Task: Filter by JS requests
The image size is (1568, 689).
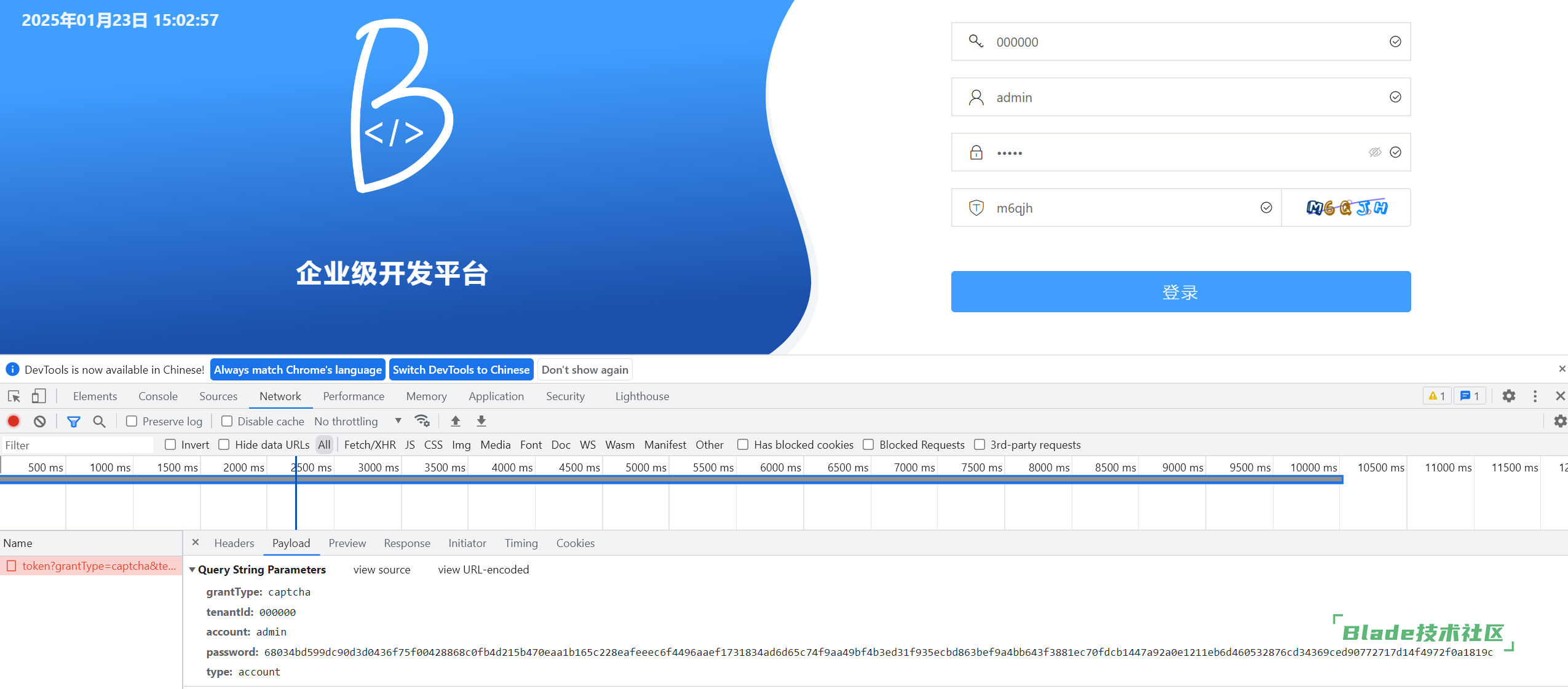Action: 410,444
